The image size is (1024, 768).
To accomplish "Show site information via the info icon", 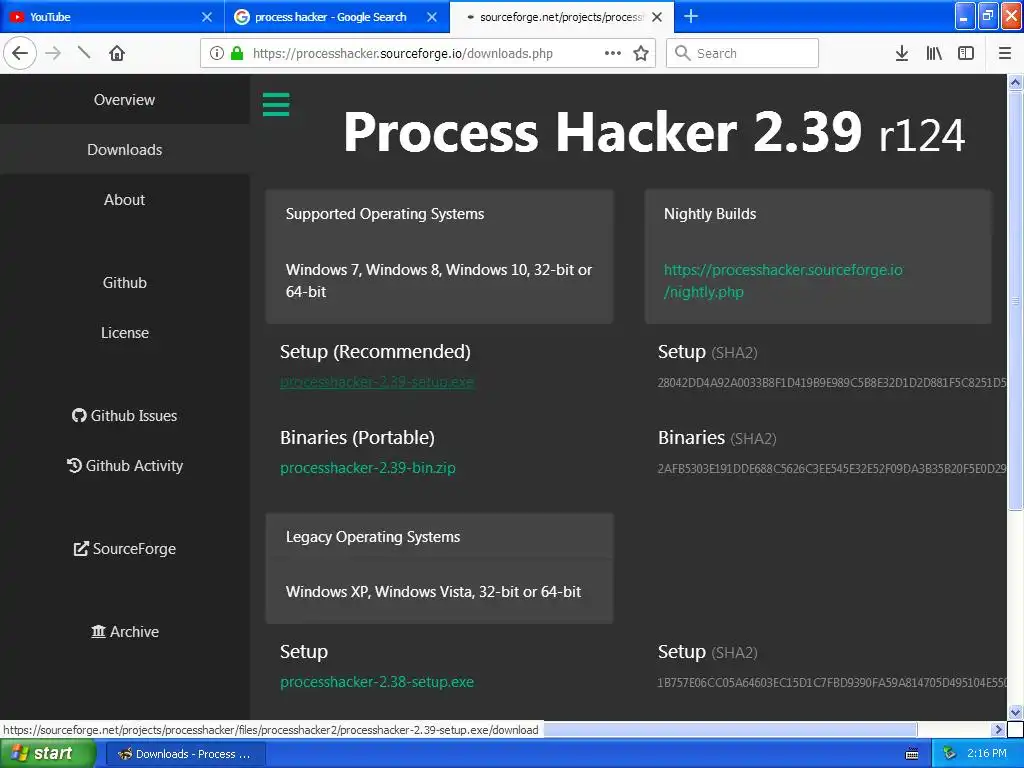I will [x=217, y=53].
